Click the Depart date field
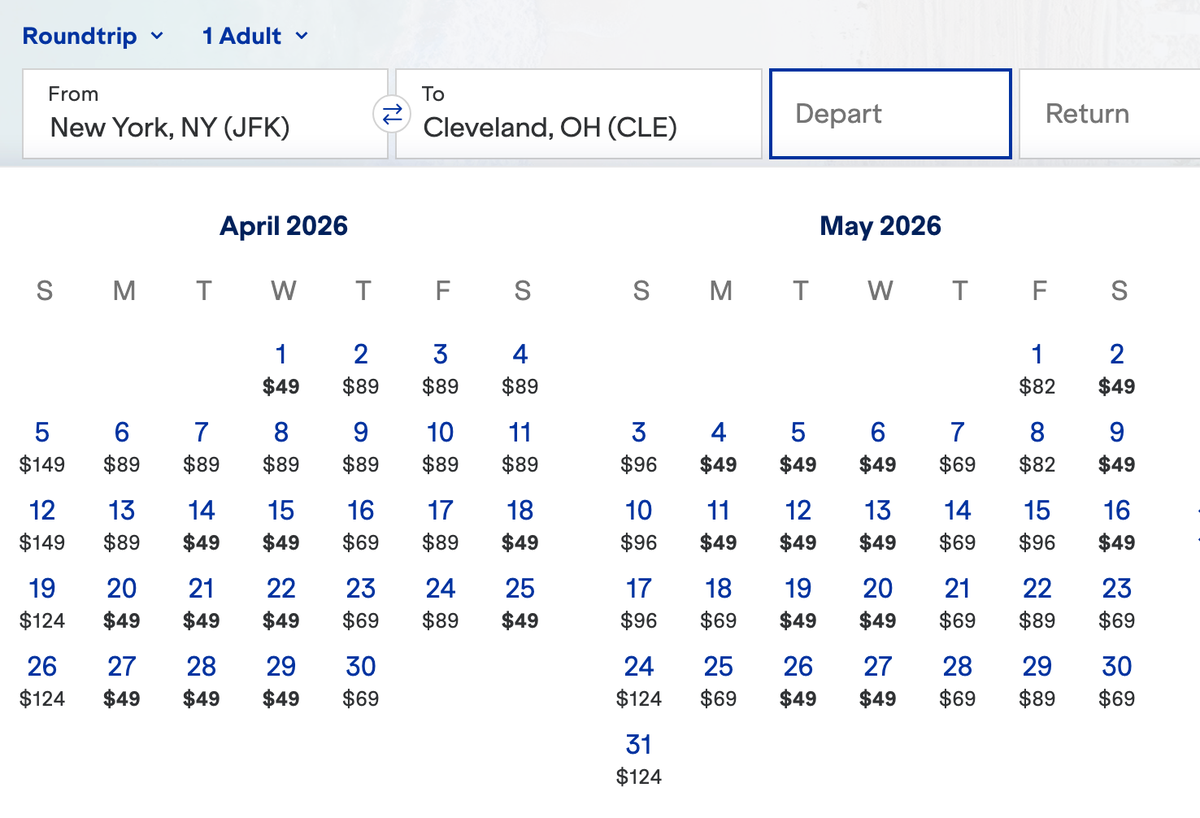This screenshot has width=1200, height=818. tap(889, 113)
